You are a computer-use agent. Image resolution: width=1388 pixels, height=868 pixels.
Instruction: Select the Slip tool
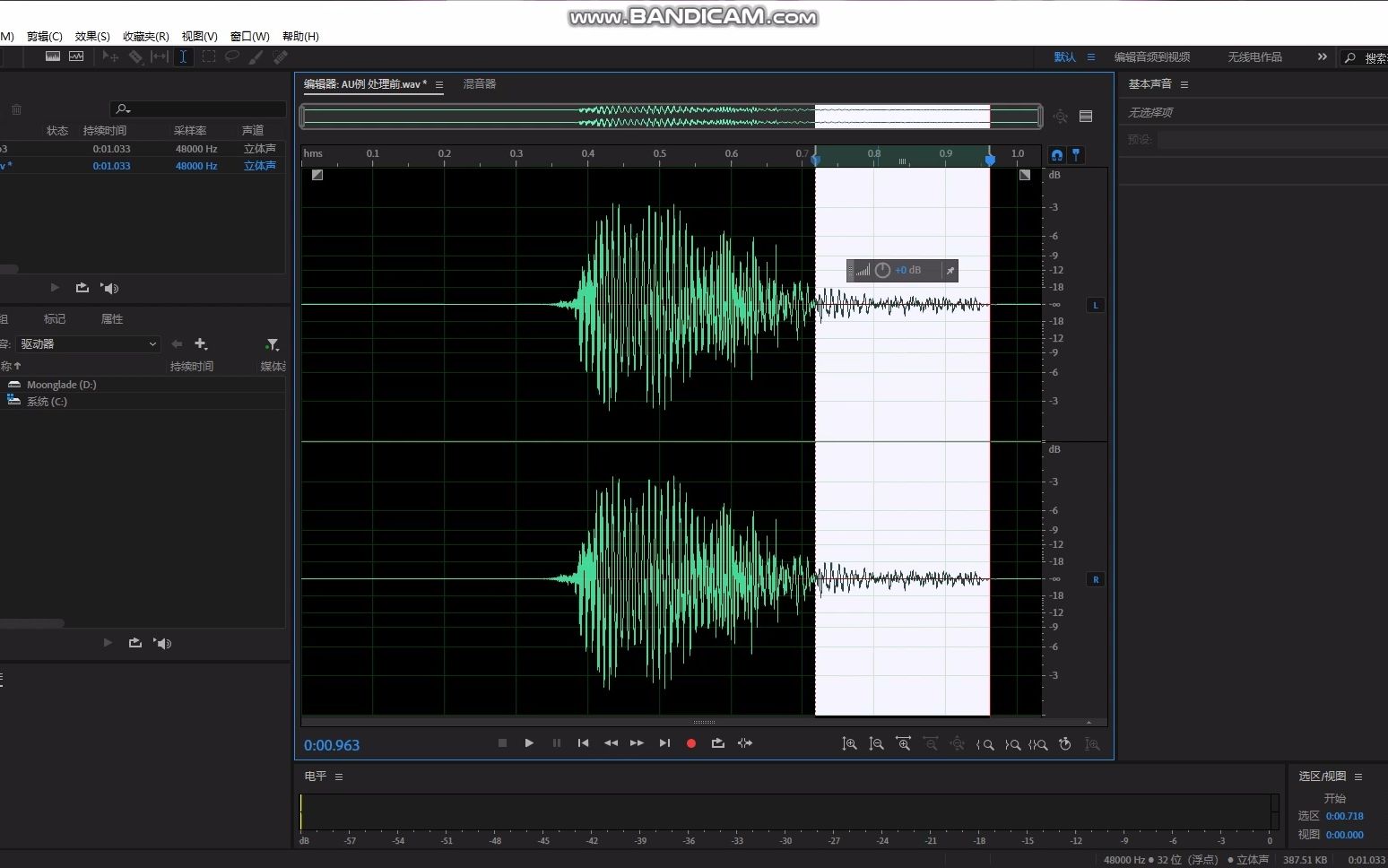[160, 56]
